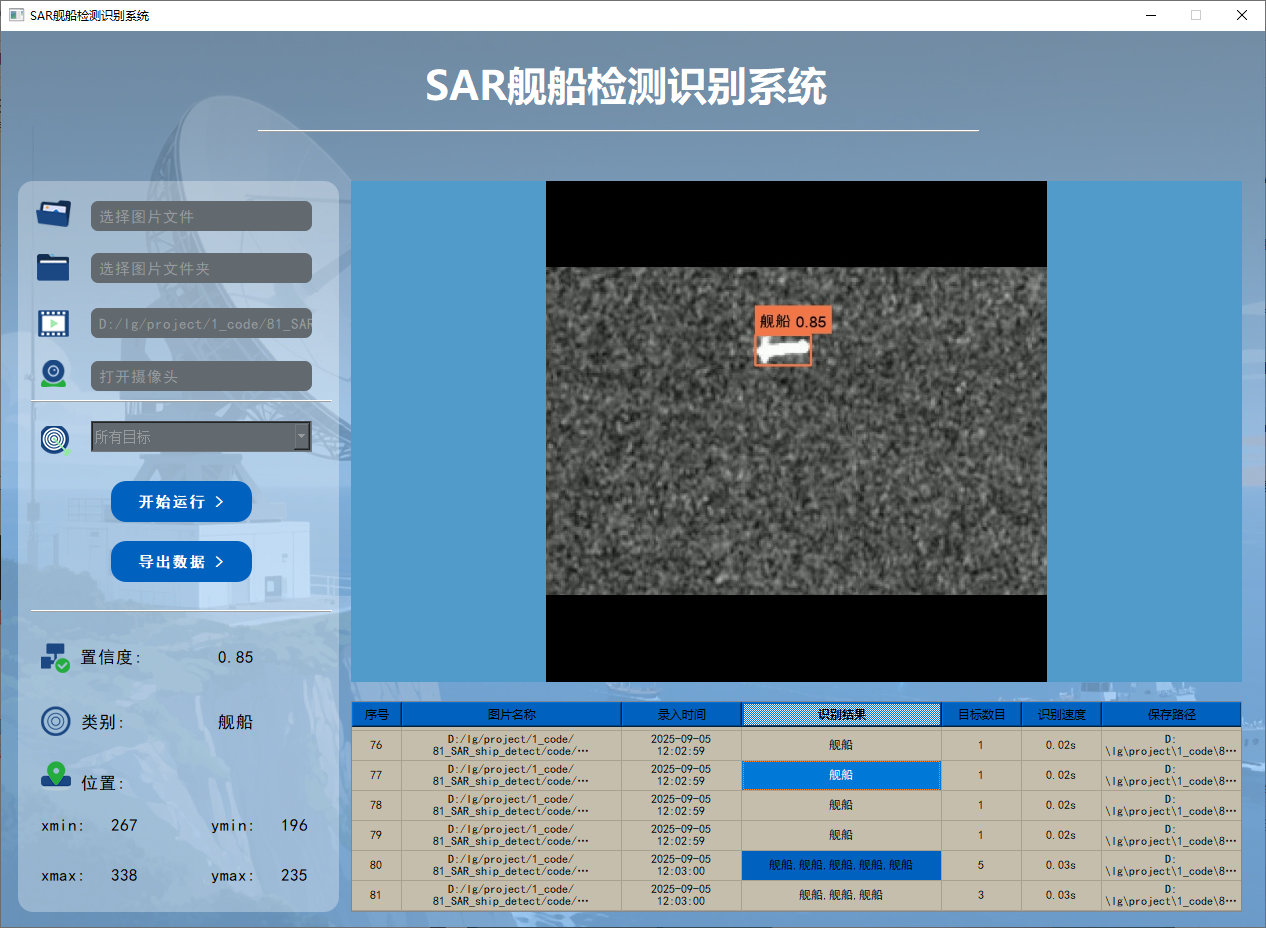Click the image name cell in row 76
This screenshot has width=1266, height=928.
coord(511,745)
